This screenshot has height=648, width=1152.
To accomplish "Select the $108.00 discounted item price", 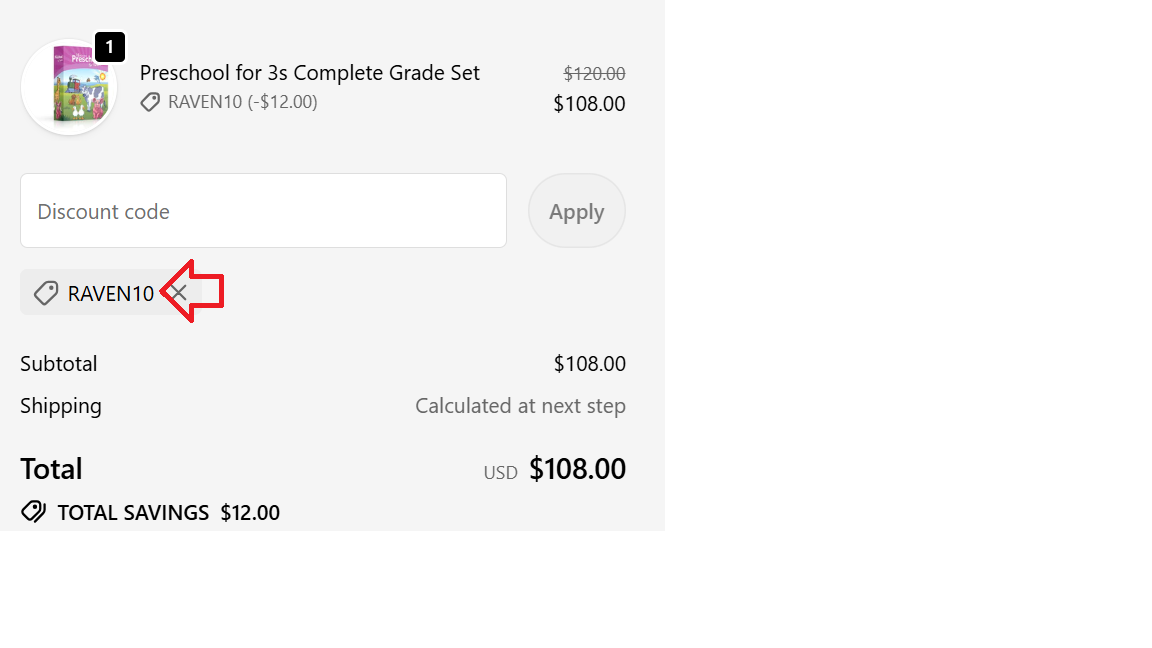I will coord(589,103).
